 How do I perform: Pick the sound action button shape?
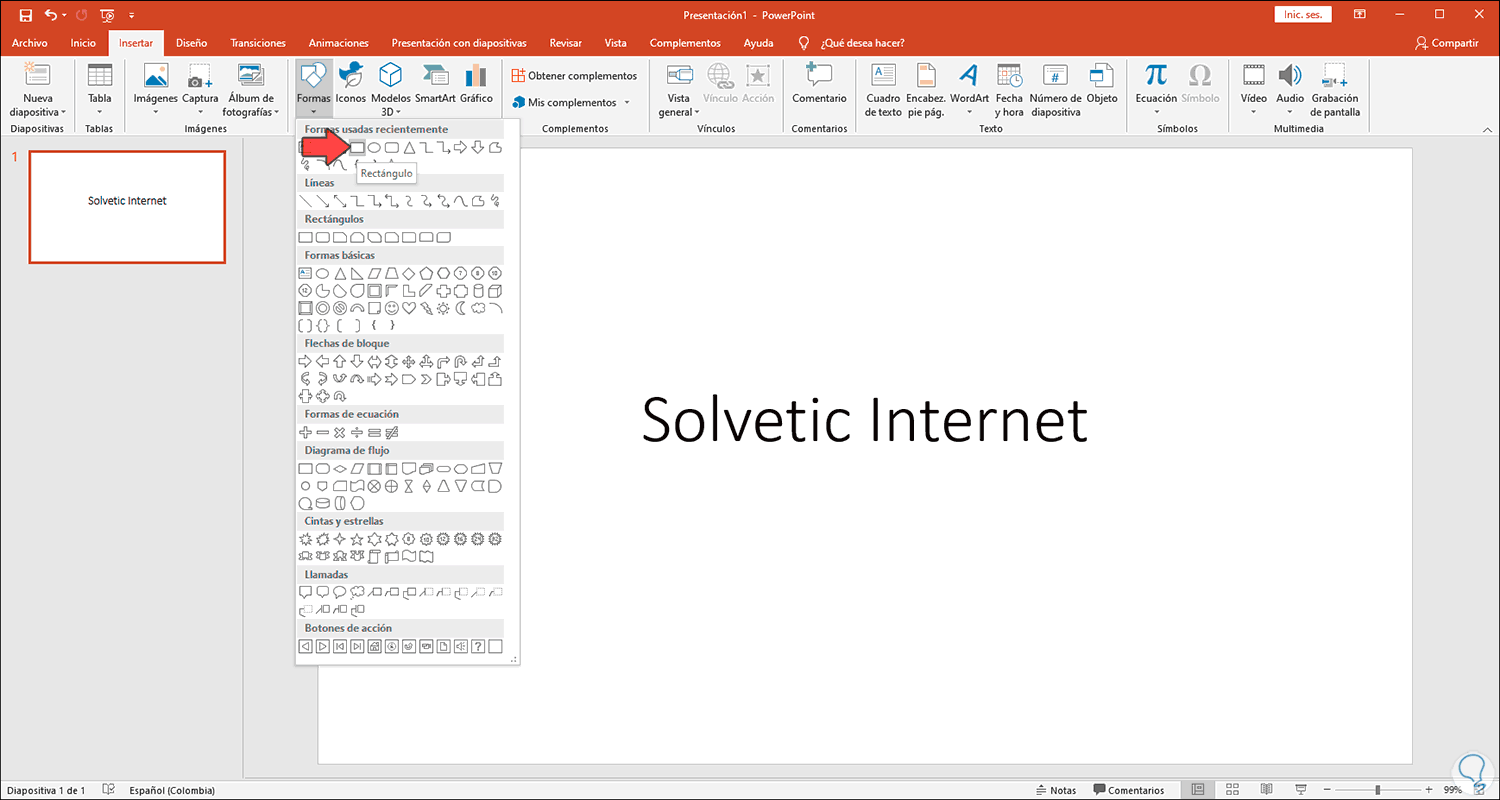tap(461, 646)
